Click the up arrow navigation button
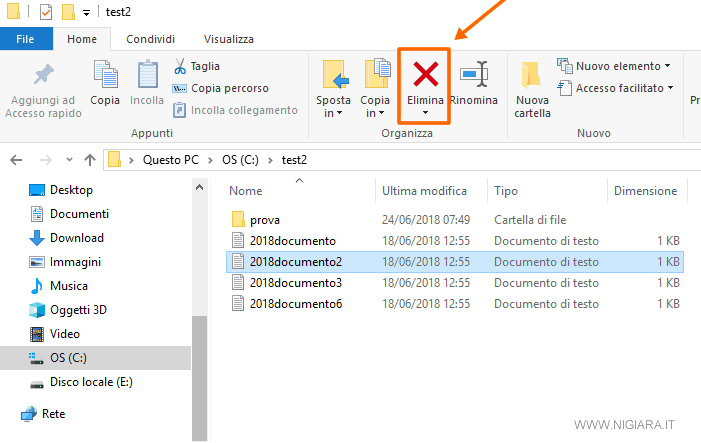The width and height of the screenshot is (701, 443). (x=90, y=159)
